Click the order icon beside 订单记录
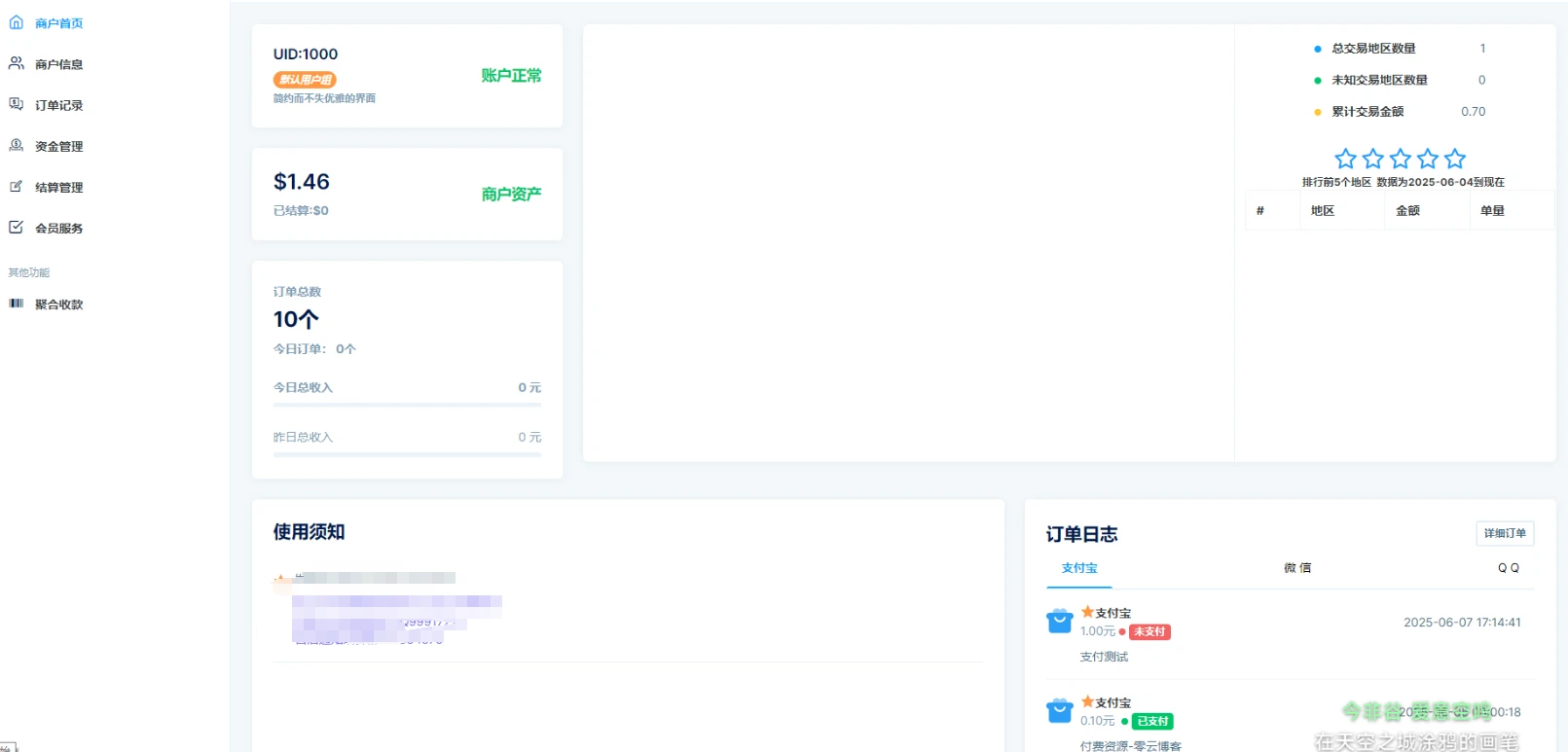 click(x=17, y=104)
